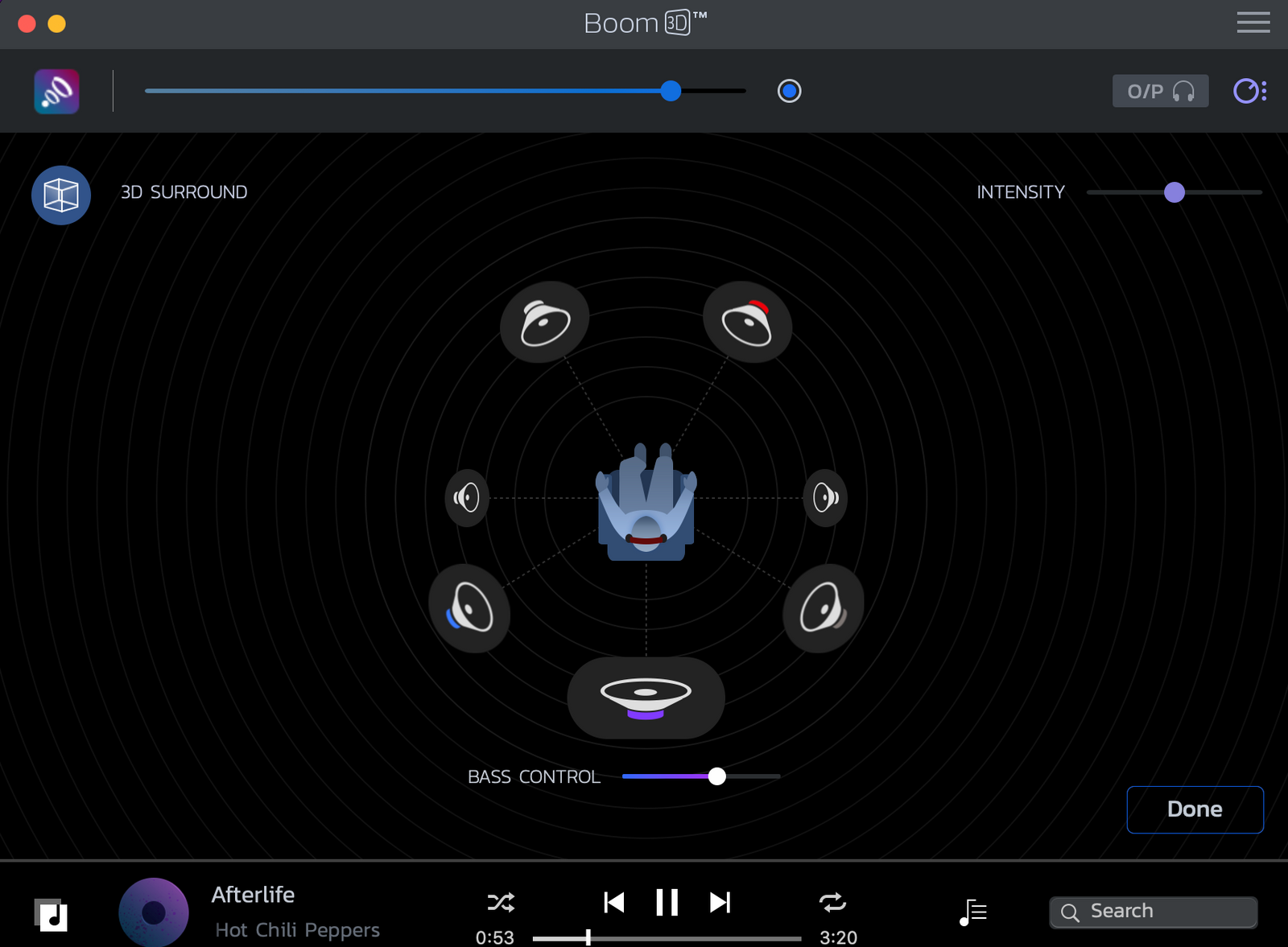The image size is (1288, 947).
Task: Toggle the front left speaker
Action: [545, 323]
